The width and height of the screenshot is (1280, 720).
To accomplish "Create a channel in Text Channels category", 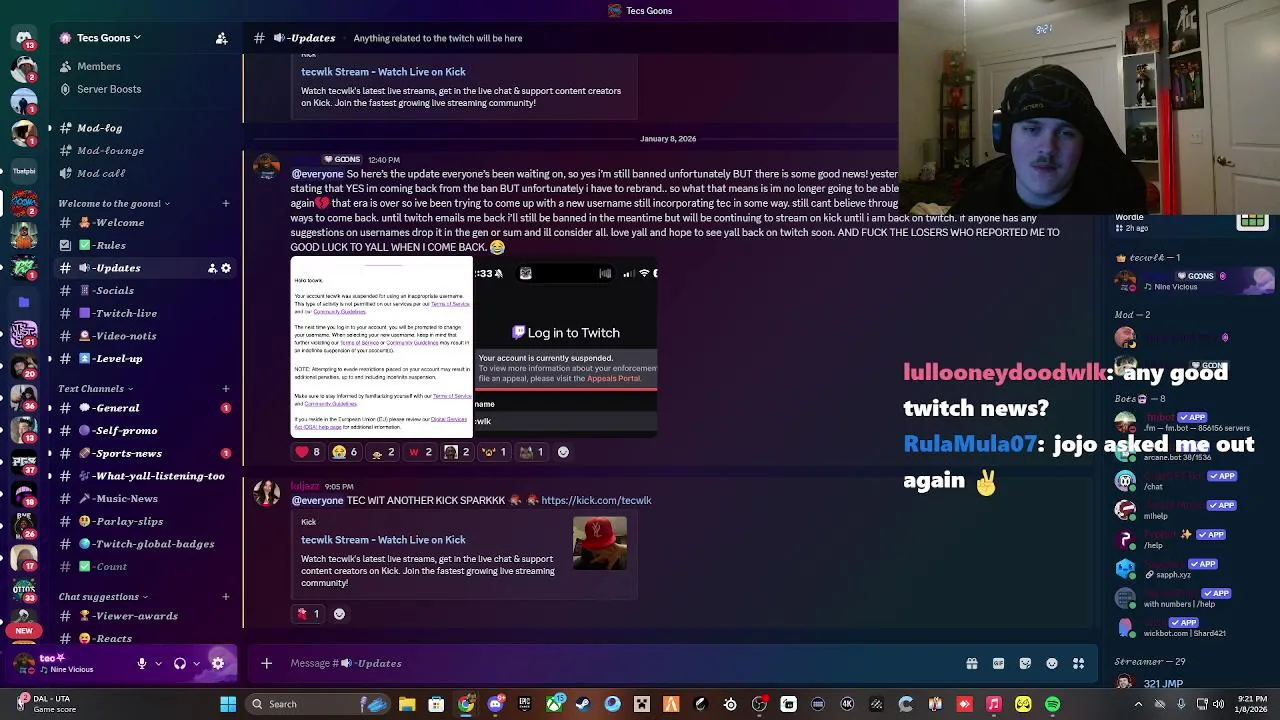I will (225, 388).
